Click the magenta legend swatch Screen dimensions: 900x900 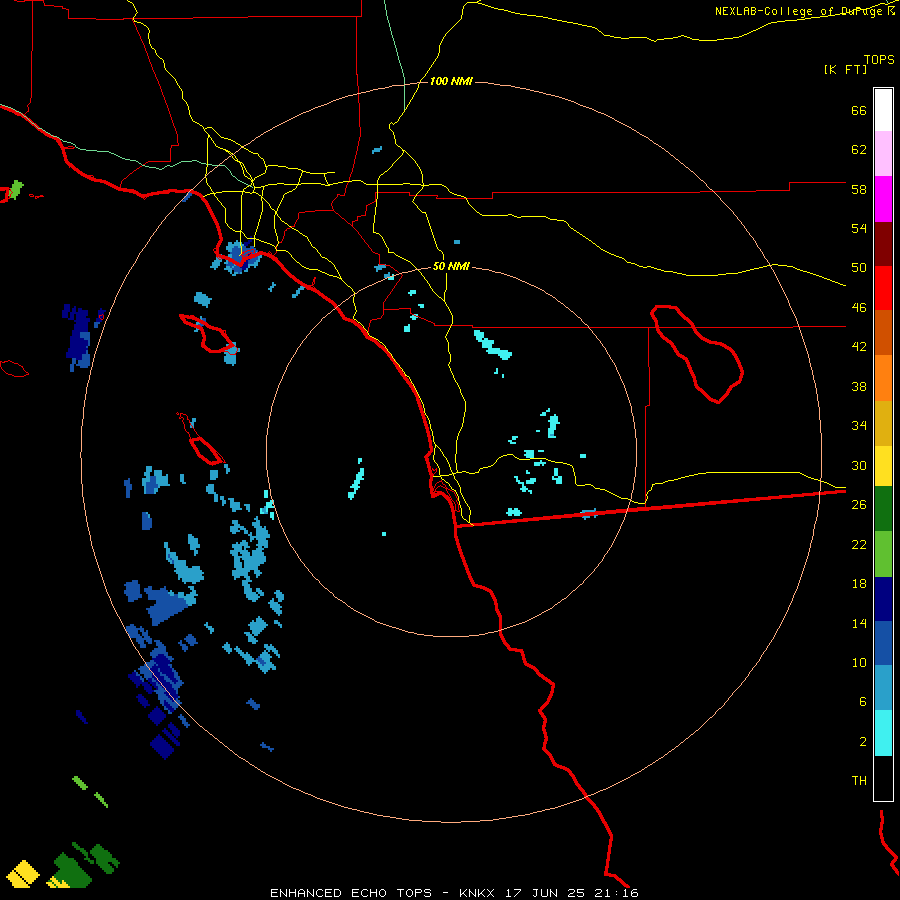883,199
